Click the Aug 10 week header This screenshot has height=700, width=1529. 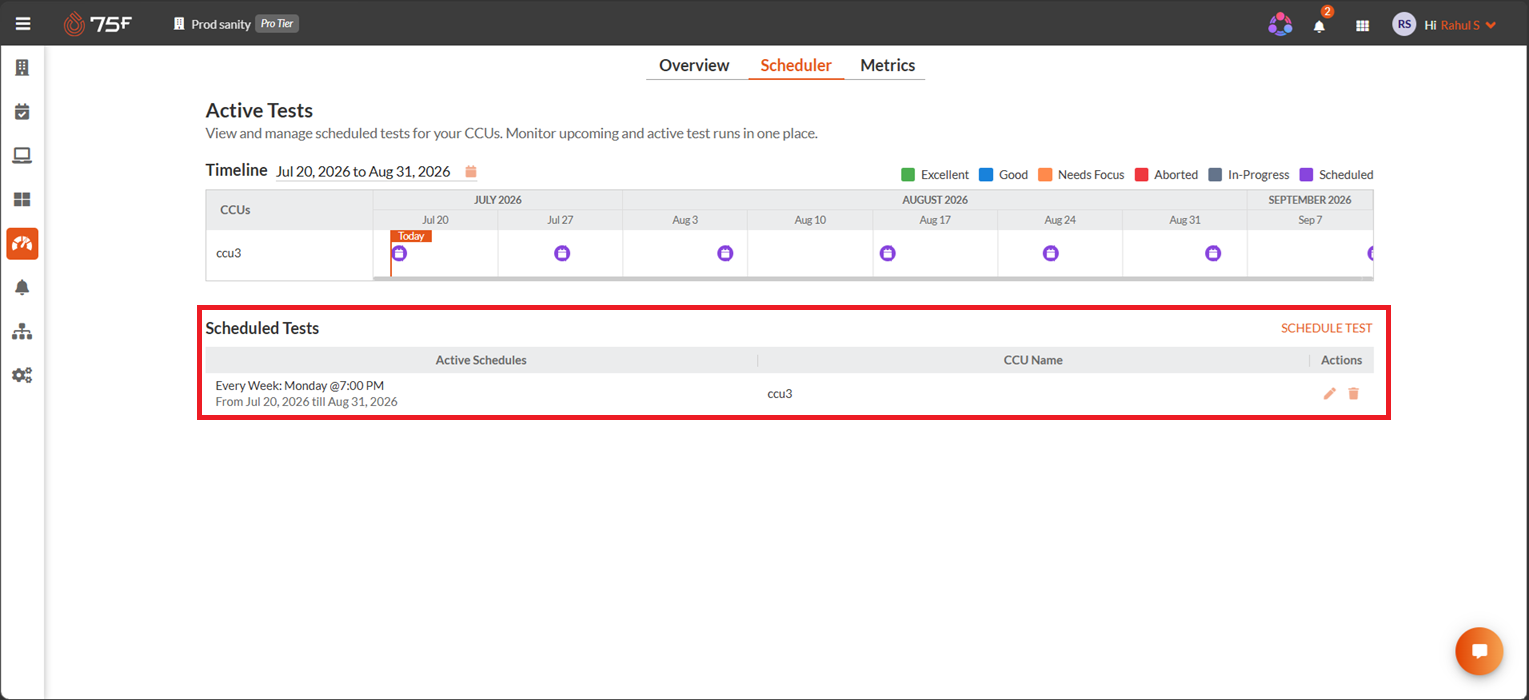tap(810, 220)
